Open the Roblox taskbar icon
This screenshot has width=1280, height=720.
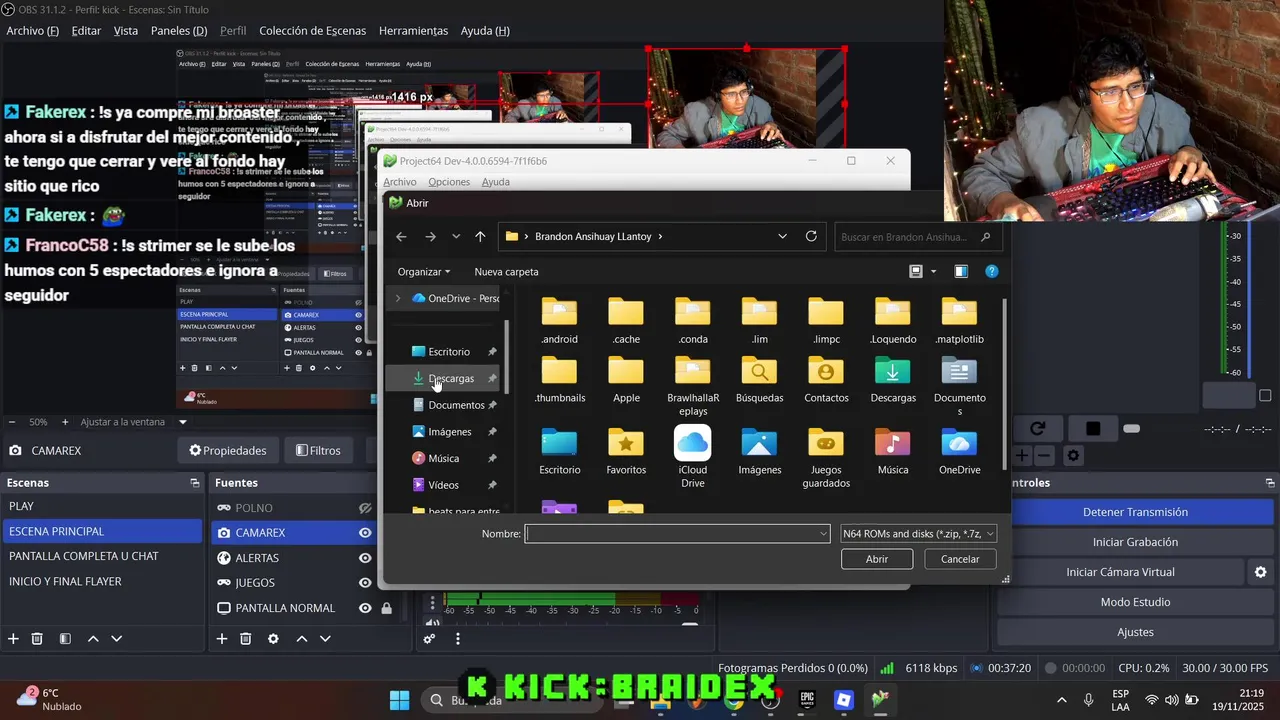843,700
